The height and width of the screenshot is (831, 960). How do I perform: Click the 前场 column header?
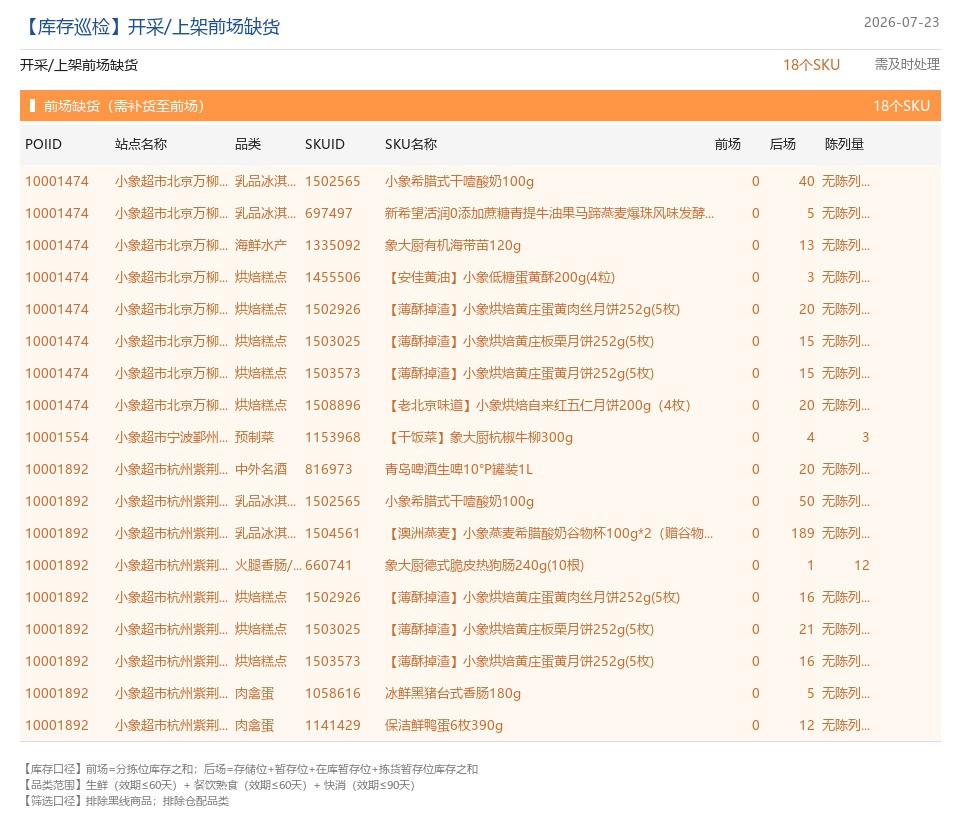coord(727,145)
